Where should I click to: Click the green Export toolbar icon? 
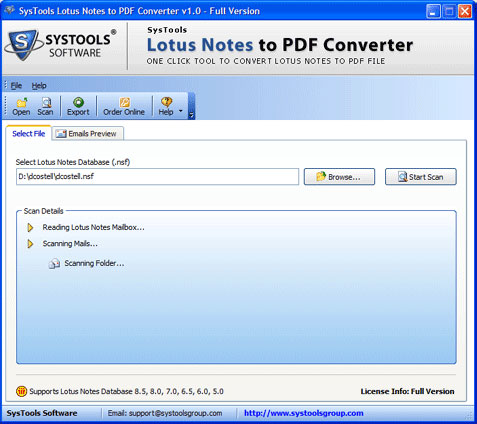[x=78, y=107]
